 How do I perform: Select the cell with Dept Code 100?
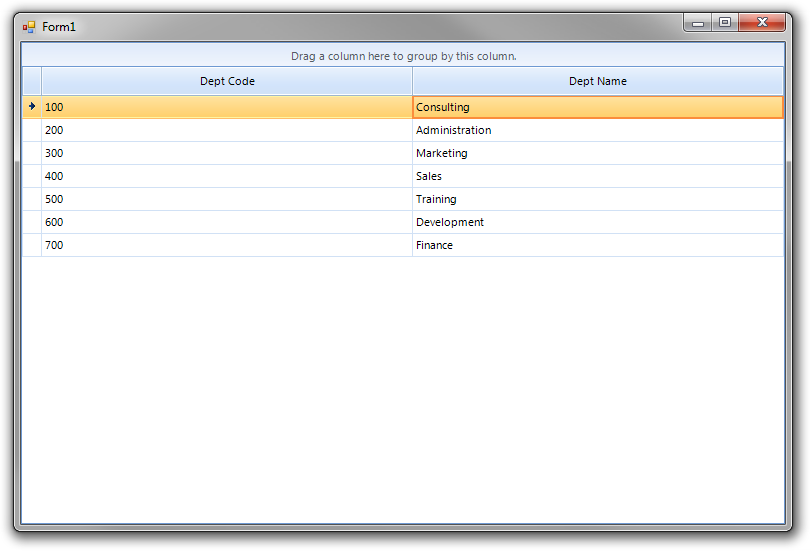[227, 107]
